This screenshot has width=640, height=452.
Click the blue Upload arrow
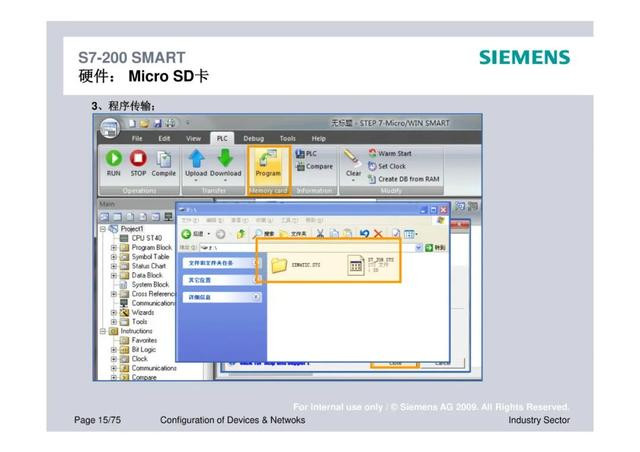[x=197, y=158]
